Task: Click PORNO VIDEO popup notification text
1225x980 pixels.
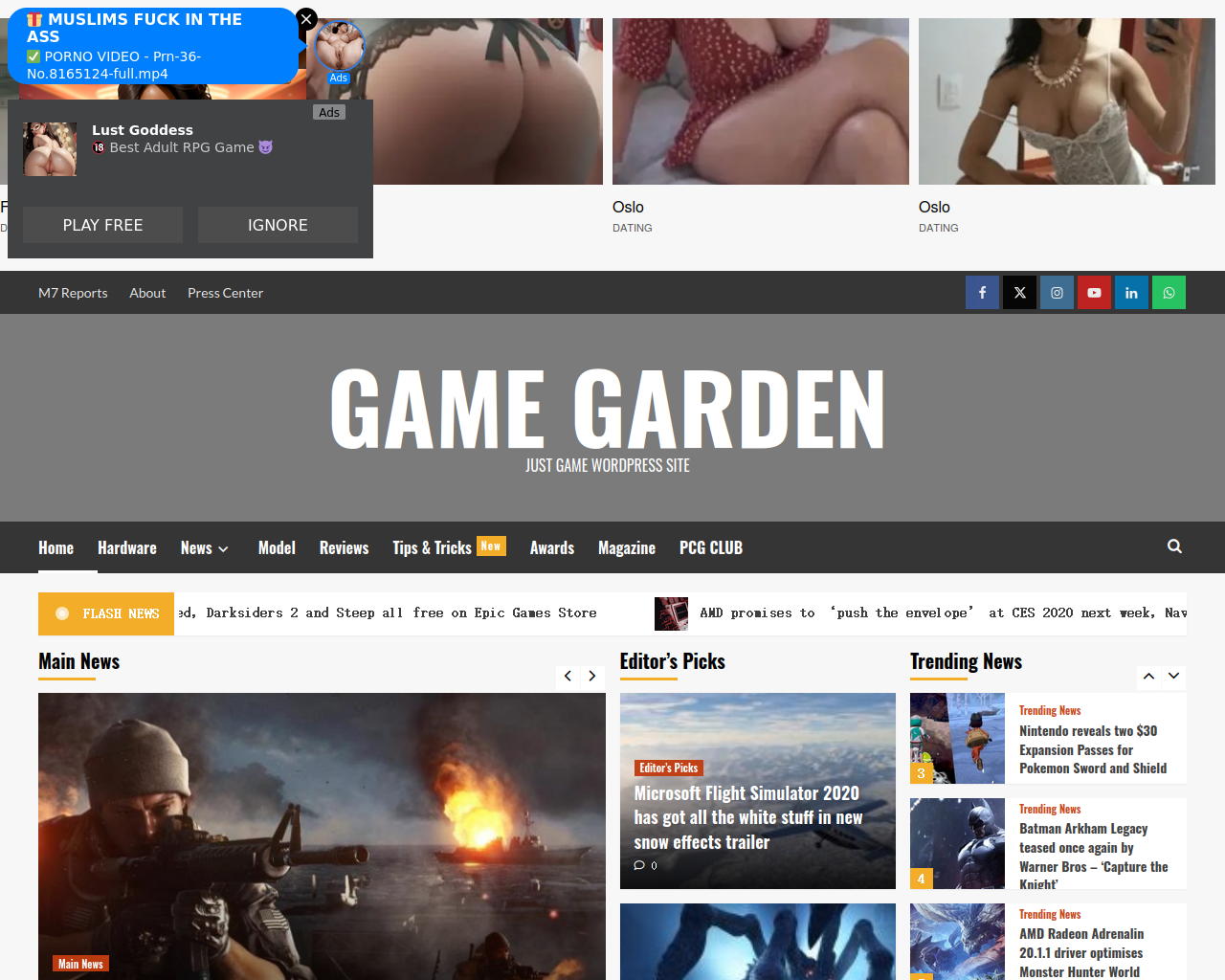Action: point(114,65)
